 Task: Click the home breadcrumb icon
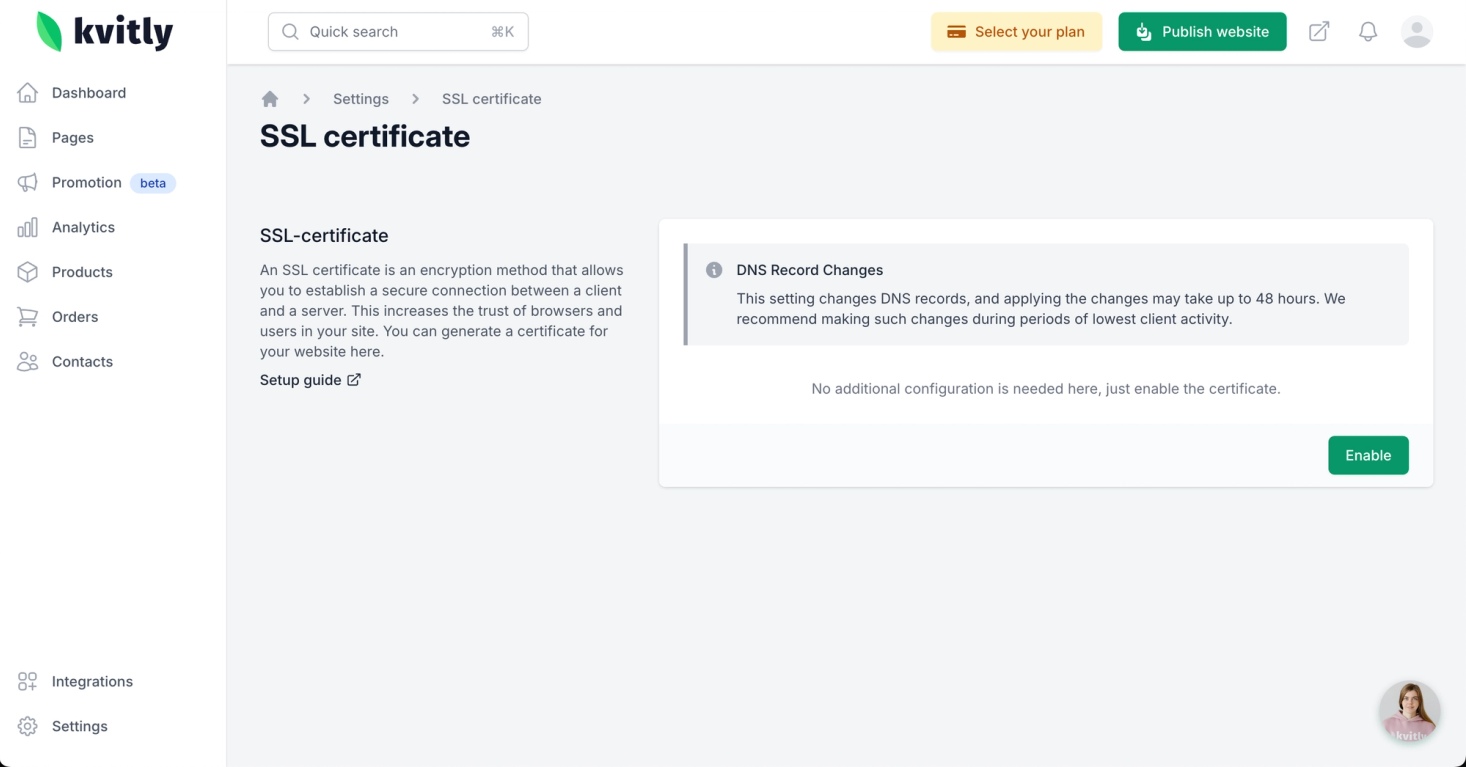coord(269,99)
